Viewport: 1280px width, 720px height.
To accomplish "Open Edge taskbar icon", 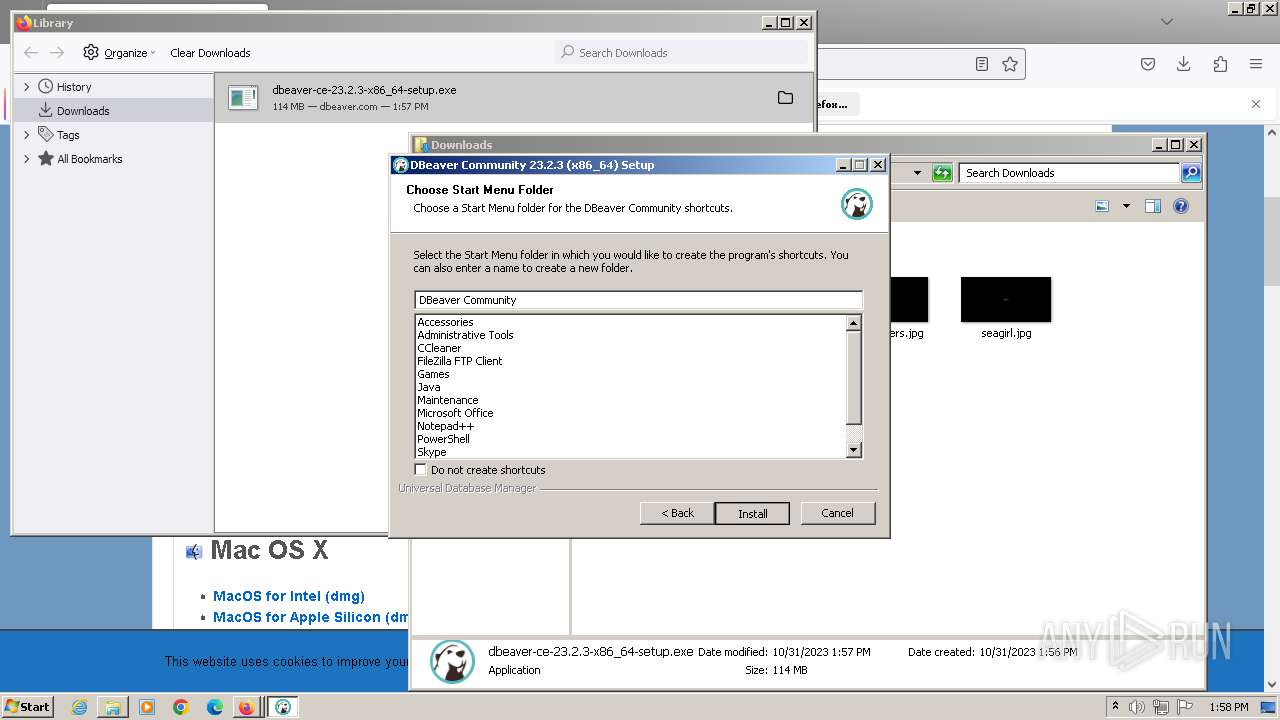I will point(215,707).
